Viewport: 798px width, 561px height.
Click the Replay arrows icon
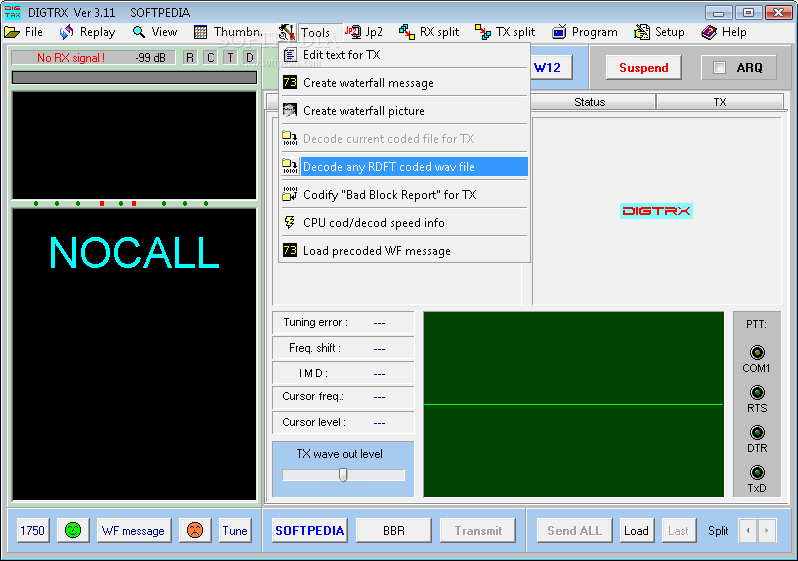pyautogui.click(x=66, y=32)
